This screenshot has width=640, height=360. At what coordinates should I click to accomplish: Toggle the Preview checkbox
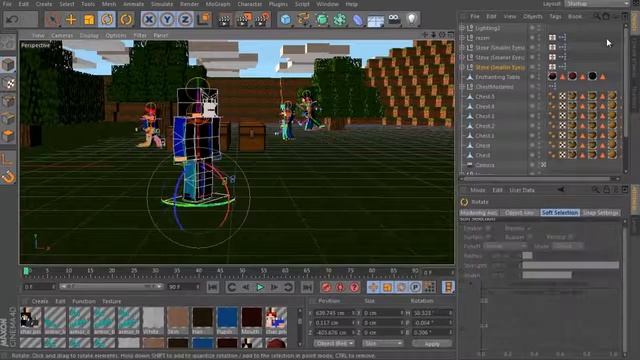click(x=529, y=228)
